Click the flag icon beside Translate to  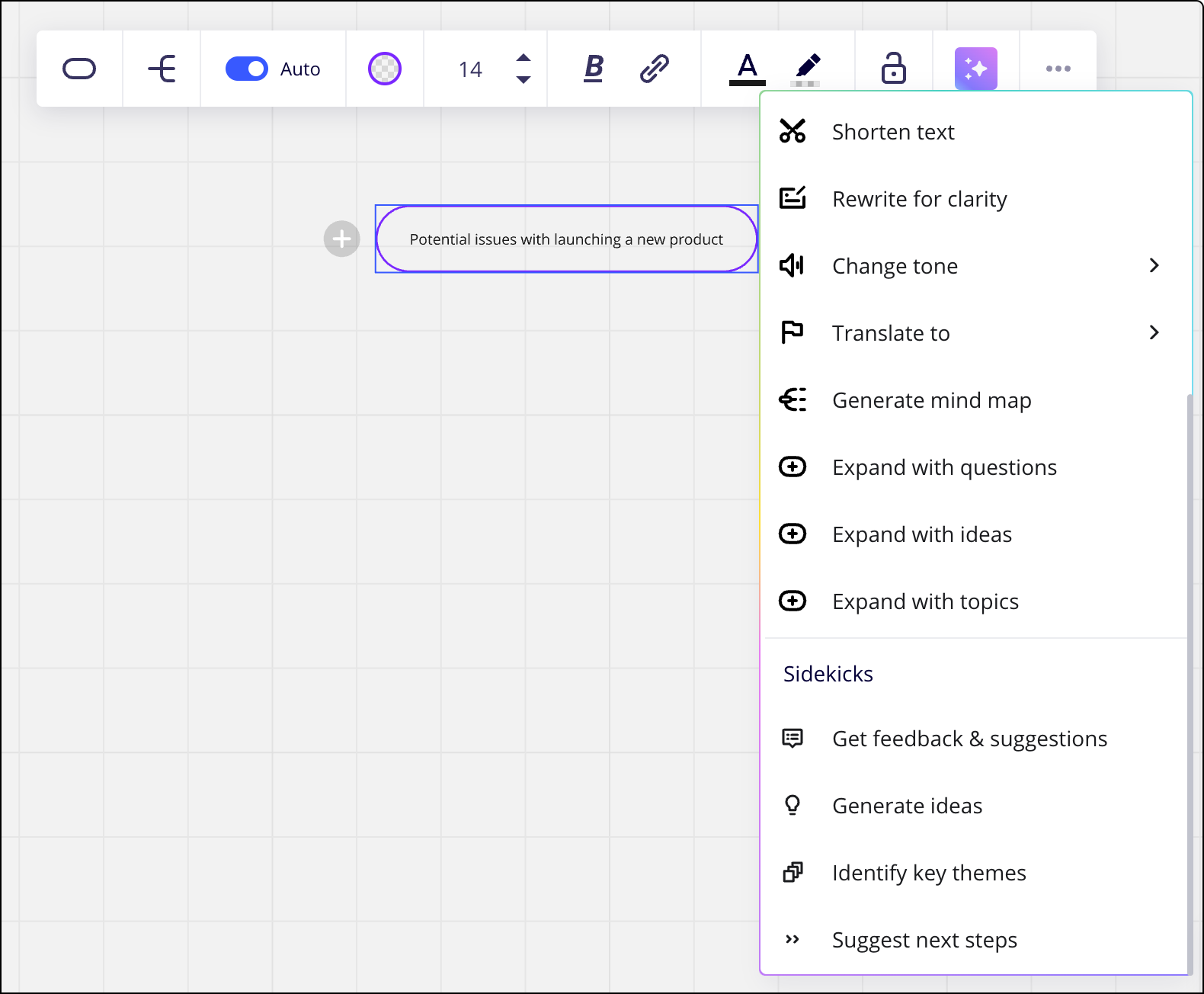pyautogui.click(x=793, y=332)
